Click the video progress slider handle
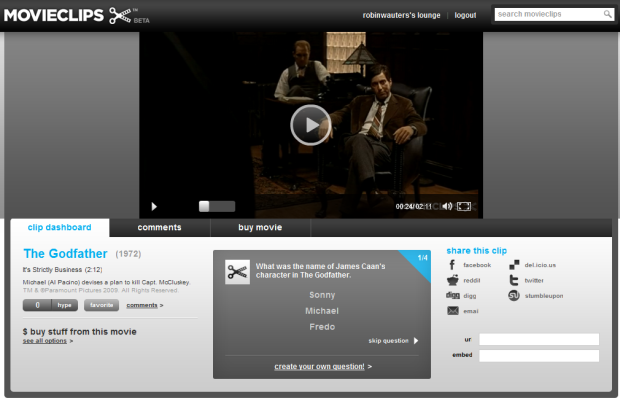 (x=204, y=206)
